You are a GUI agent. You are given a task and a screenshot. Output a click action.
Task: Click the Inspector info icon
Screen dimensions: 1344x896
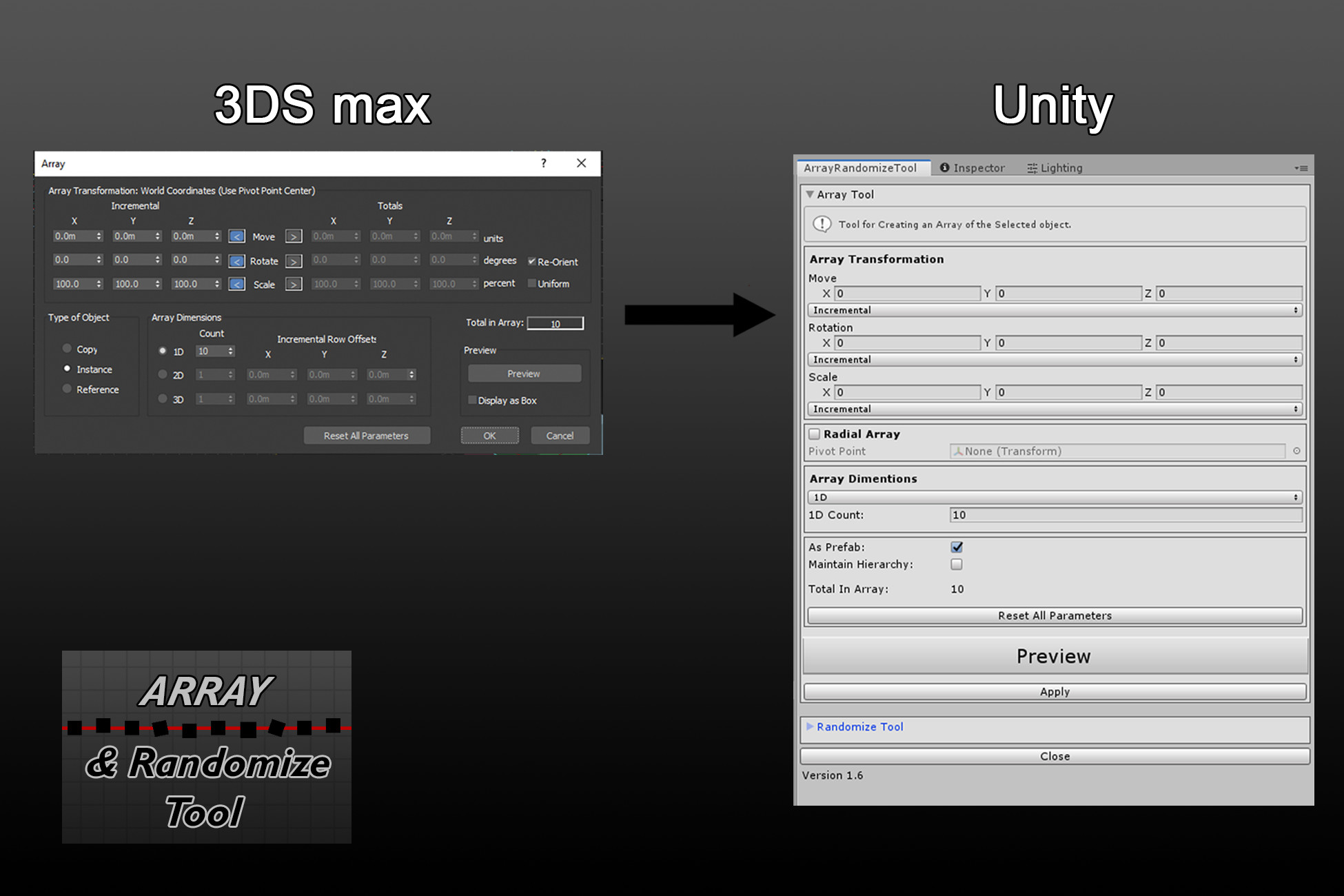[x=944, y=168]
